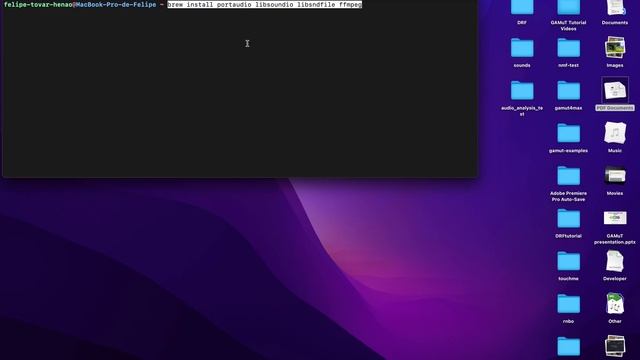640x360 pixels.
Task: Select the touchme folder
Action: pos(569,261)
